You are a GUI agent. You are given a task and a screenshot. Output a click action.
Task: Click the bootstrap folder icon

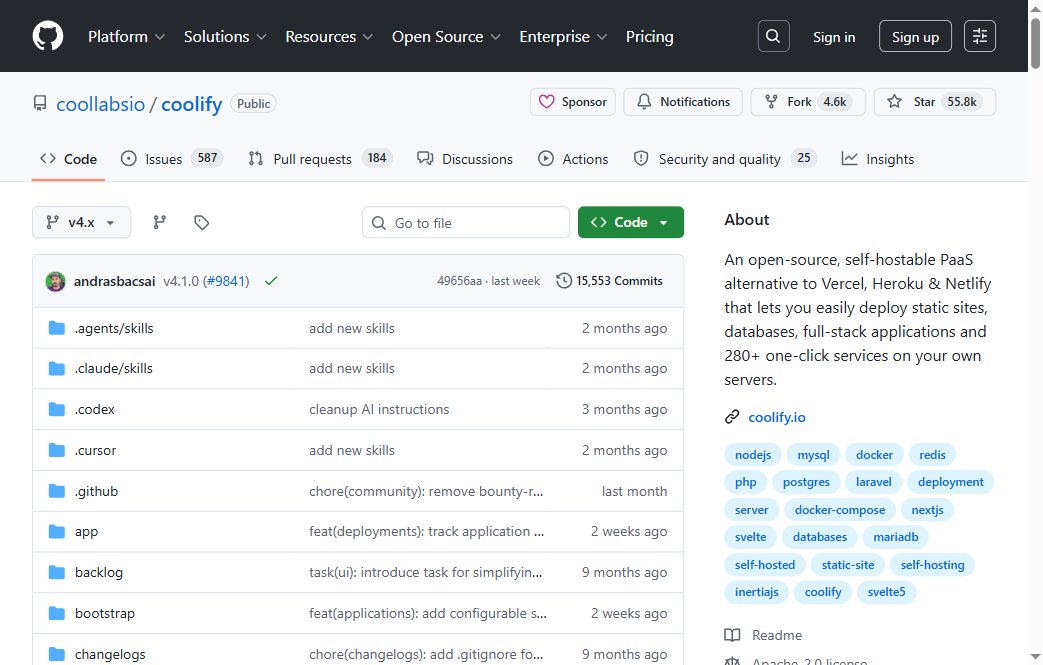tap(57, 613)
